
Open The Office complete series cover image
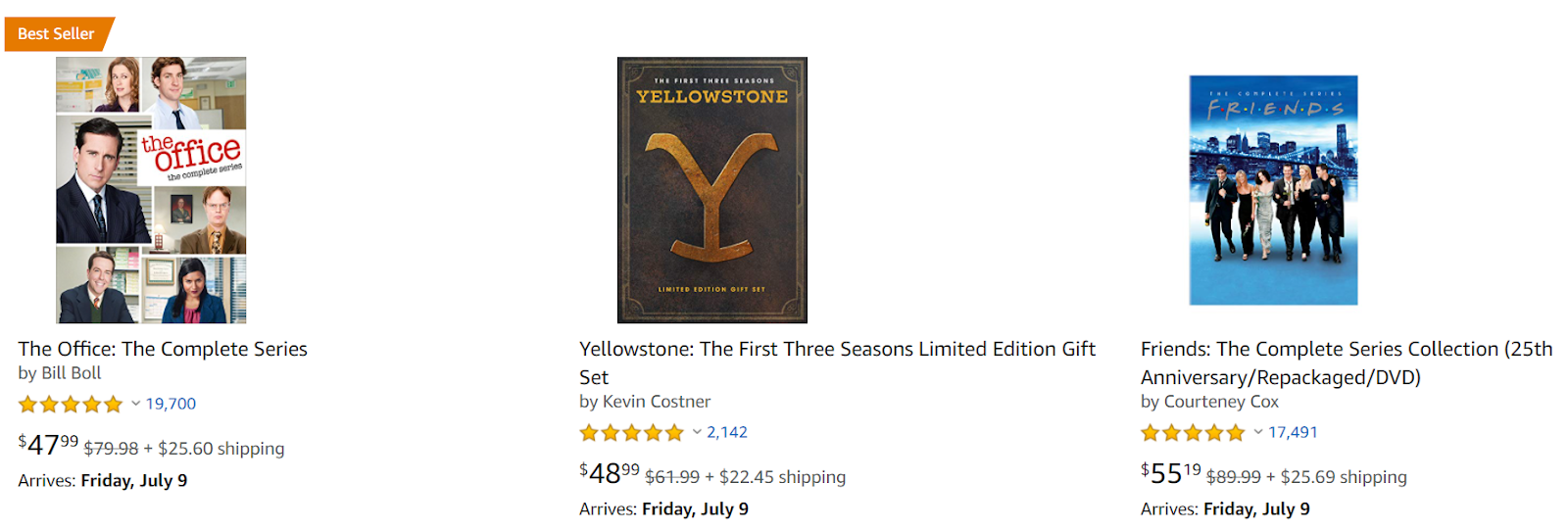tap(151, 190)
